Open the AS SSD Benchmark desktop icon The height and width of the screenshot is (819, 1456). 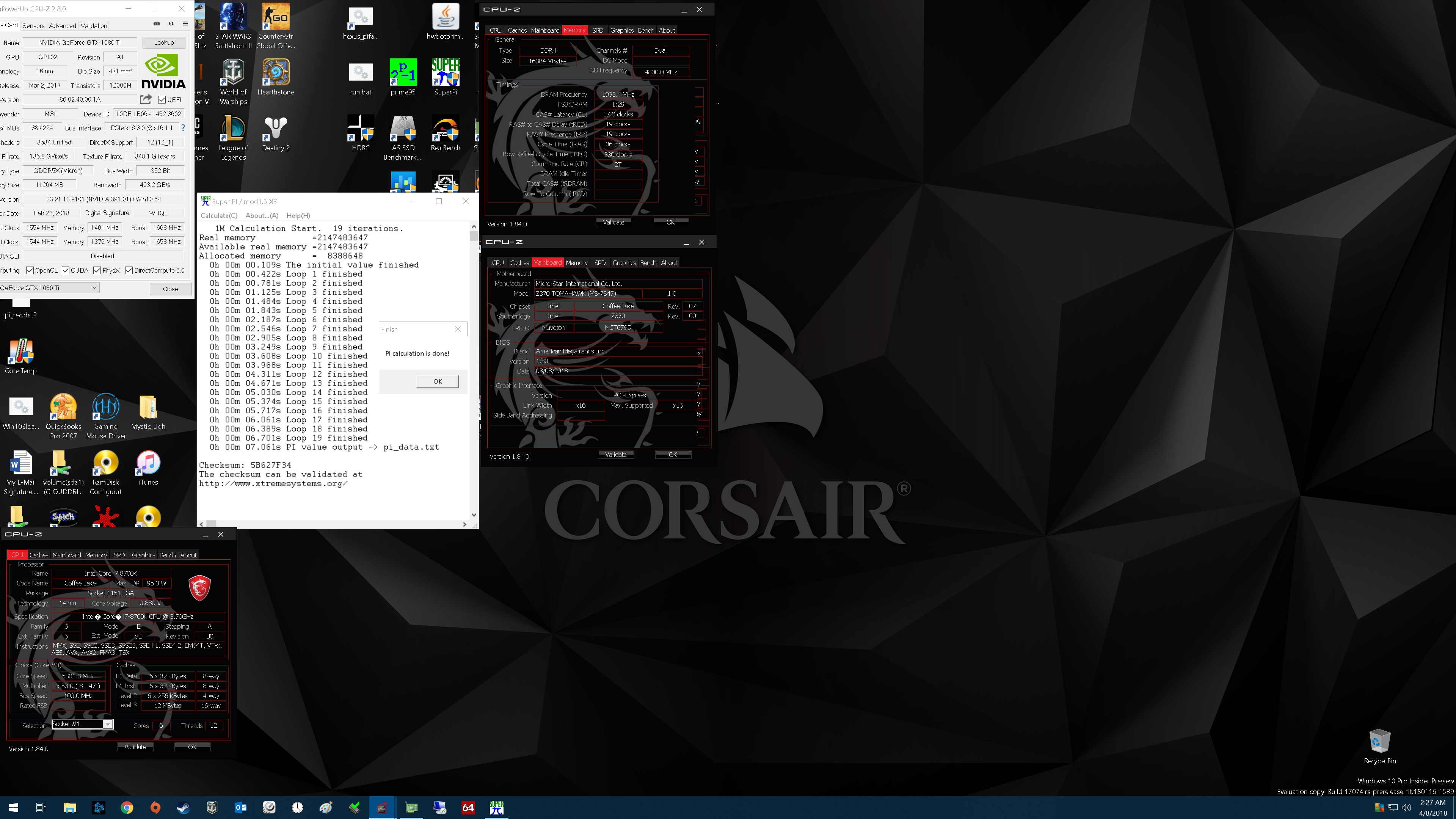click(403, 138)
